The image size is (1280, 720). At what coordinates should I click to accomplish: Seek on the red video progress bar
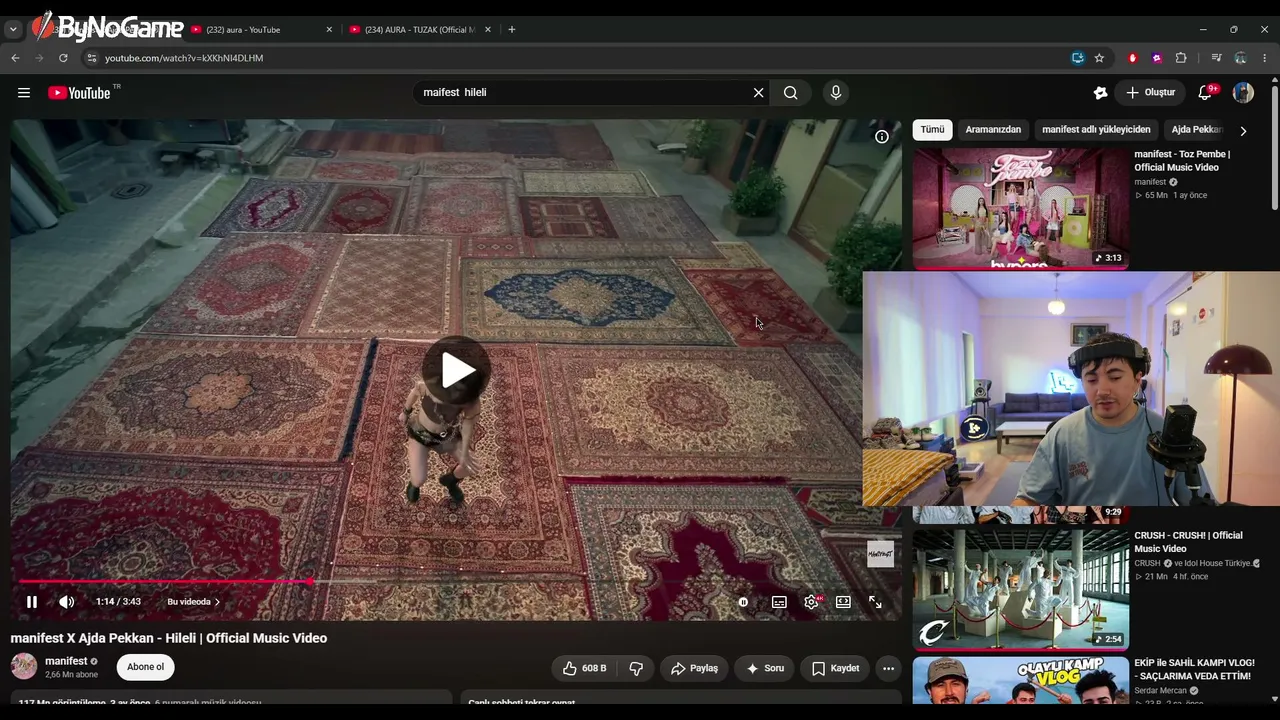[456, 581]
